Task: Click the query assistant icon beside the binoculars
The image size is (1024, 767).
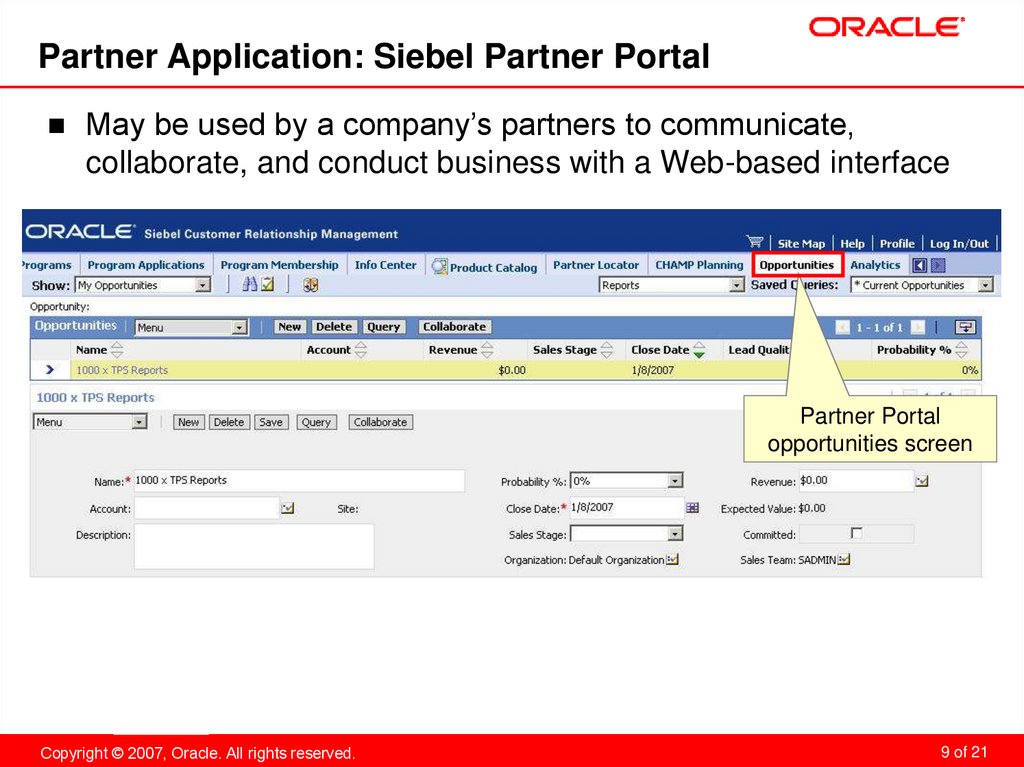Action: 268,284
